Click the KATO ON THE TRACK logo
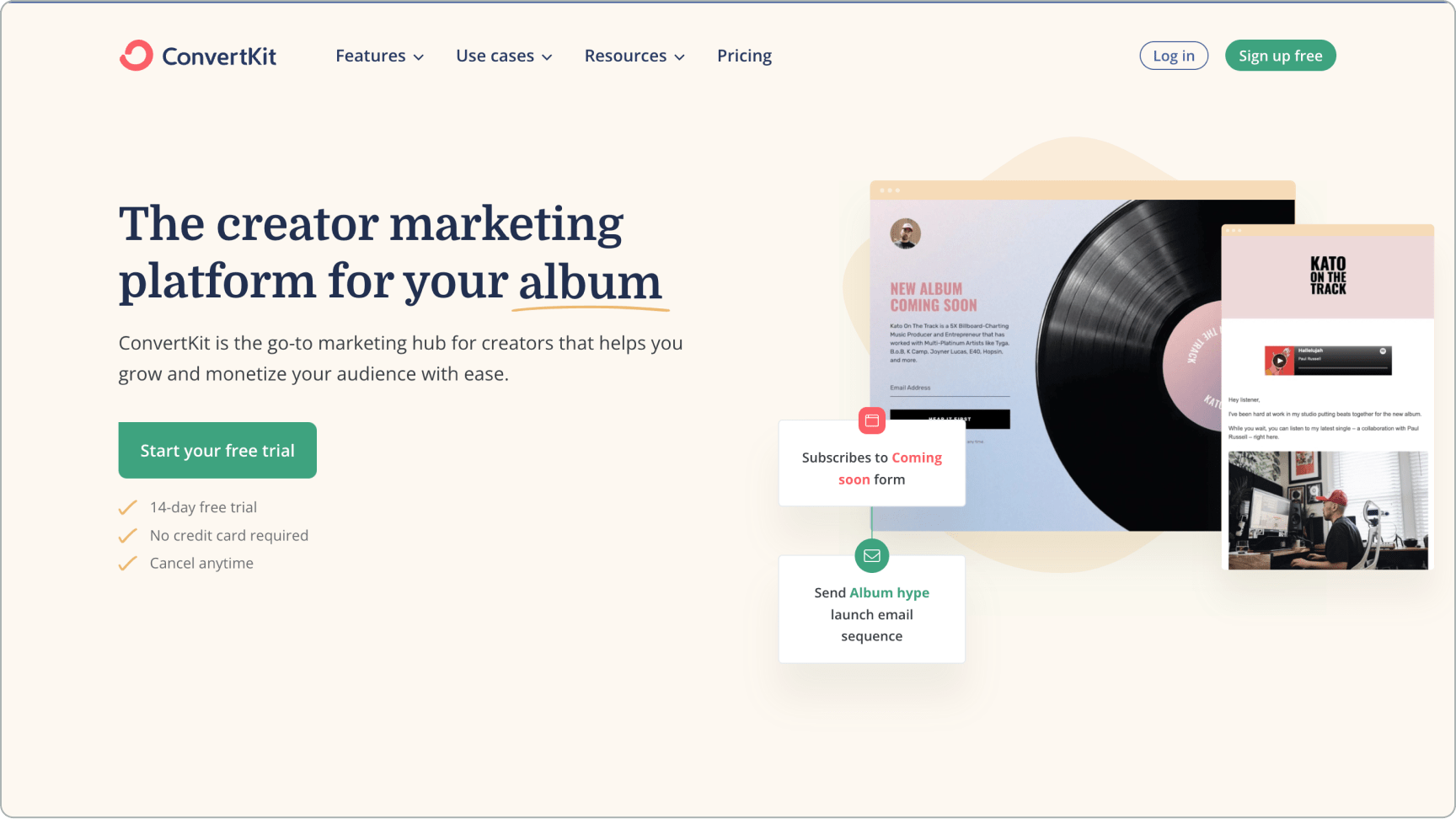 click(1328, 276)
